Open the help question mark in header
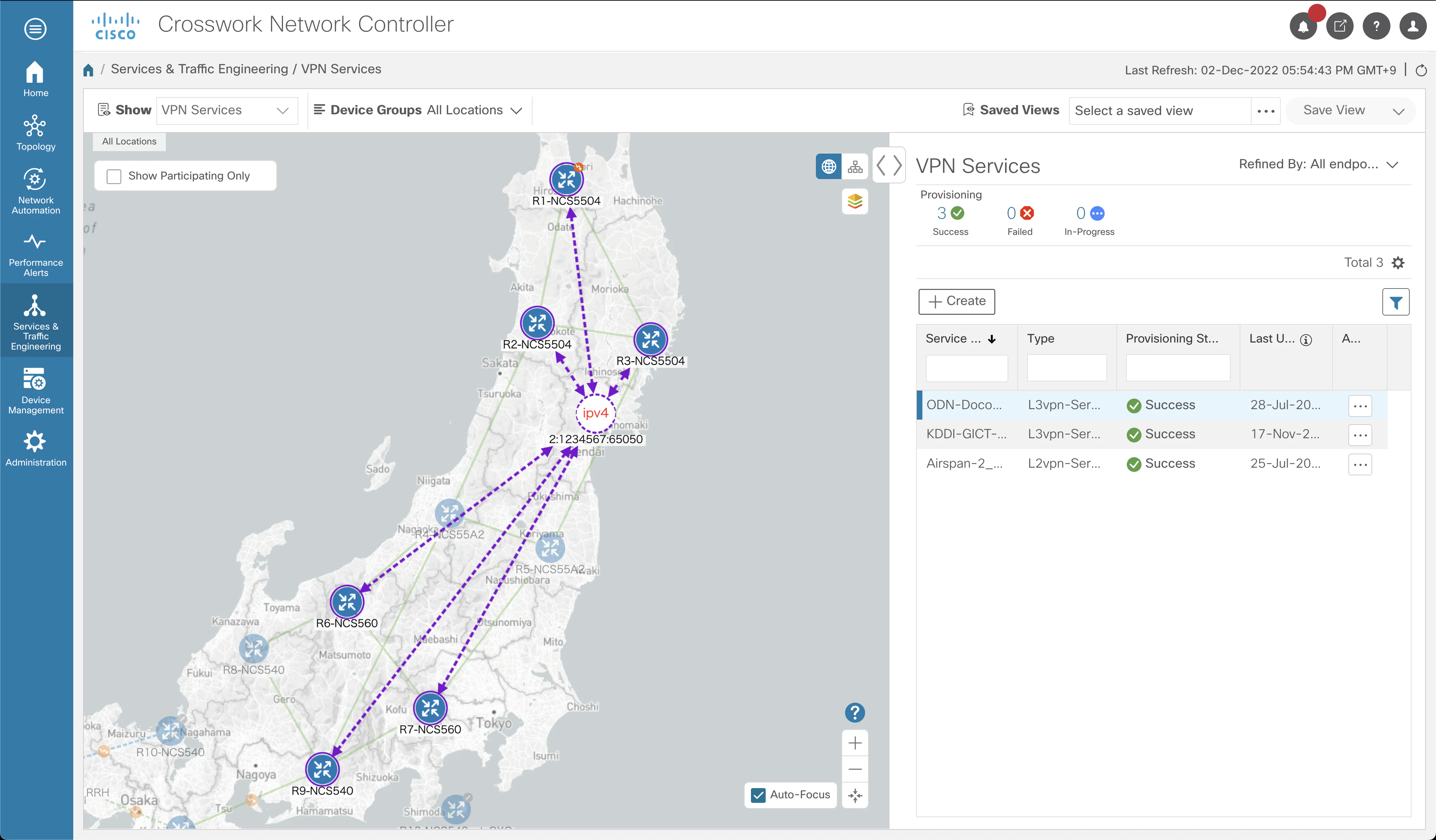The width and height of the screenshot is (1436, 840). pos(1376,26)
